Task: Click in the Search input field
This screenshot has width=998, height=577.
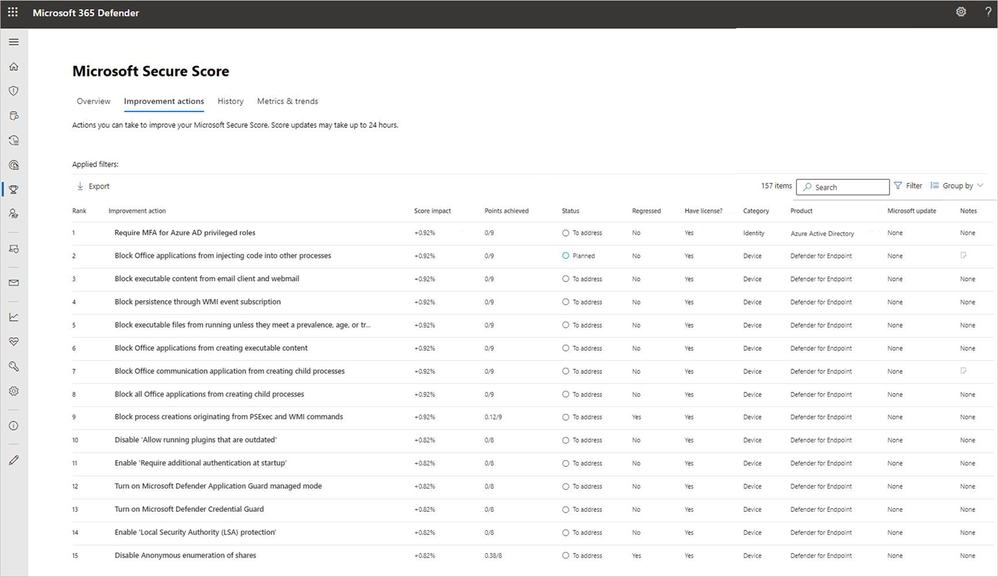Action: click(x=843, y=187)
